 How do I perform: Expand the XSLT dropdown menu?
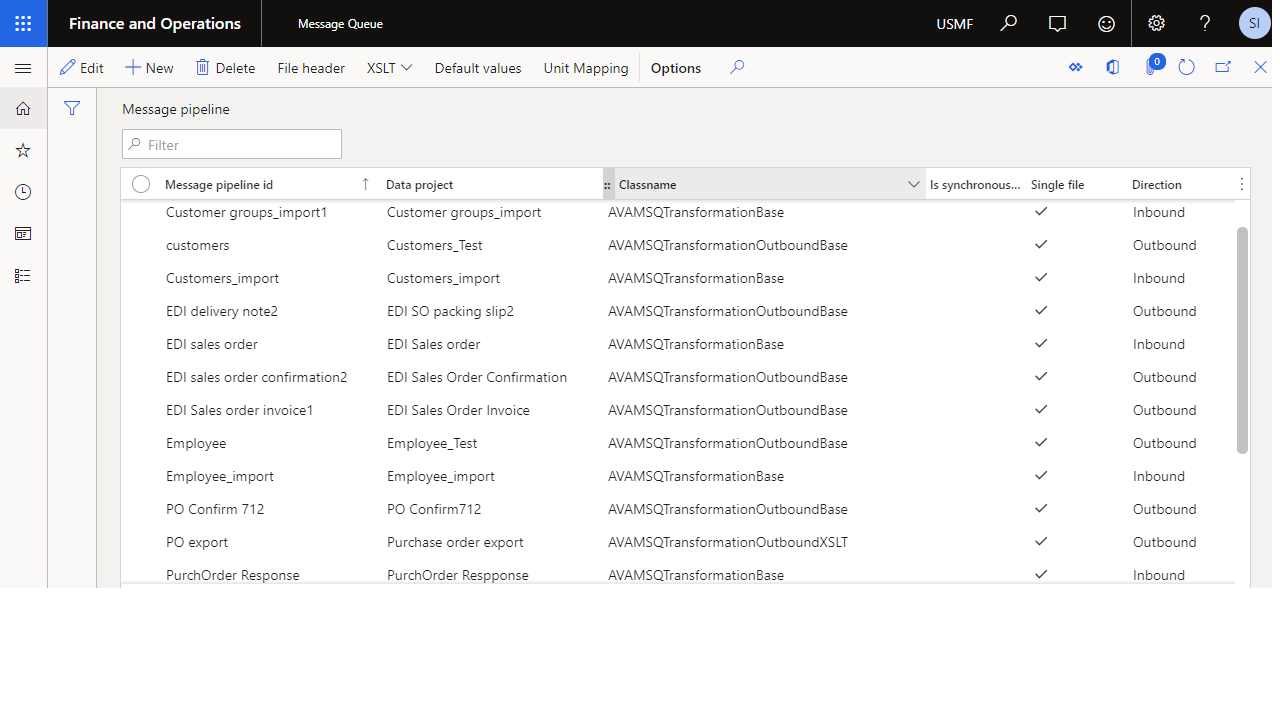click(390, 68)
